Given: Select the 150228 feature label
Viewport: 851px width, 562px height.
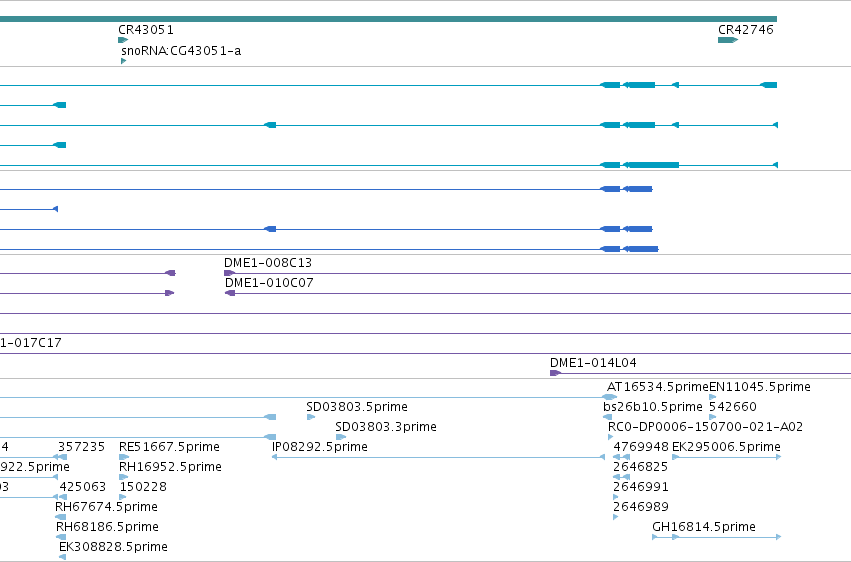Looking at the screenshot, I should pos(143,487).
